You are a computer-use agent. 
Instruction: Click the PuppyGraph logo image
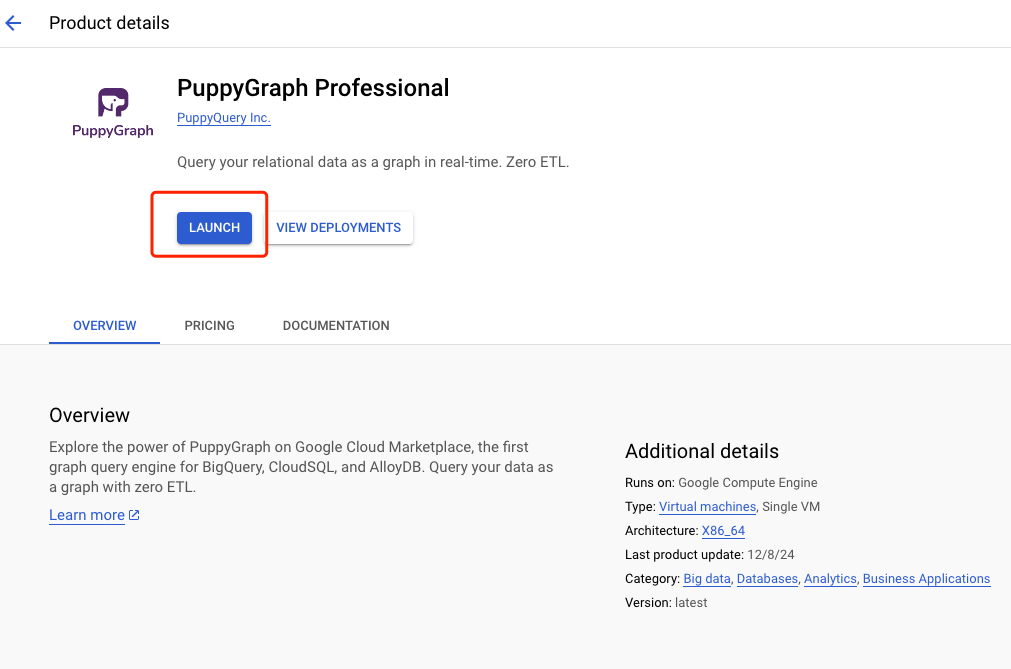[x=113, y=112]
